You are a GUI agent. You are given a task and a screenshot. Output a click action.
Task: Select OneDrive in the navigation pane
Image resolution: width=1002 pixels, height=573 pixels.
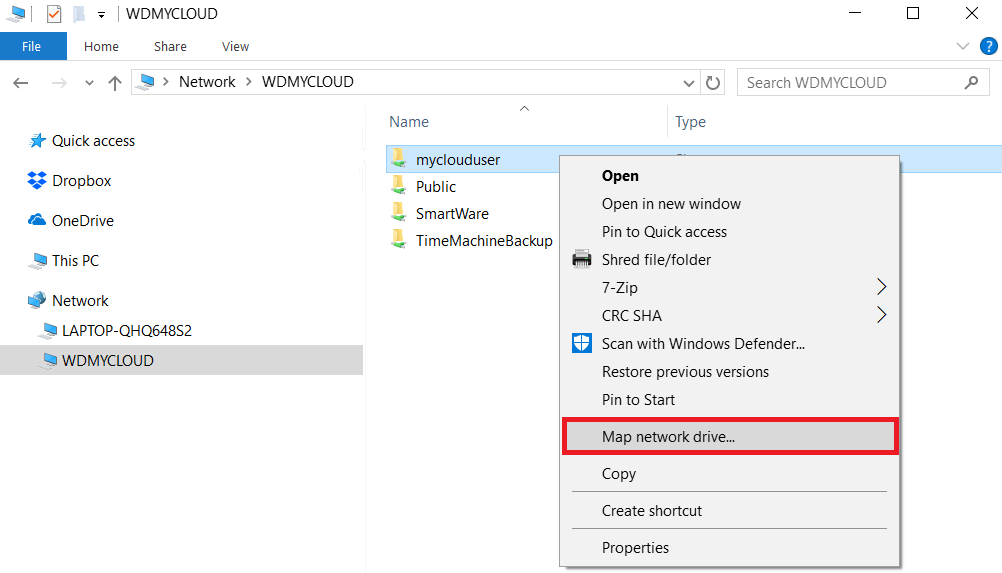pos(82,220)
